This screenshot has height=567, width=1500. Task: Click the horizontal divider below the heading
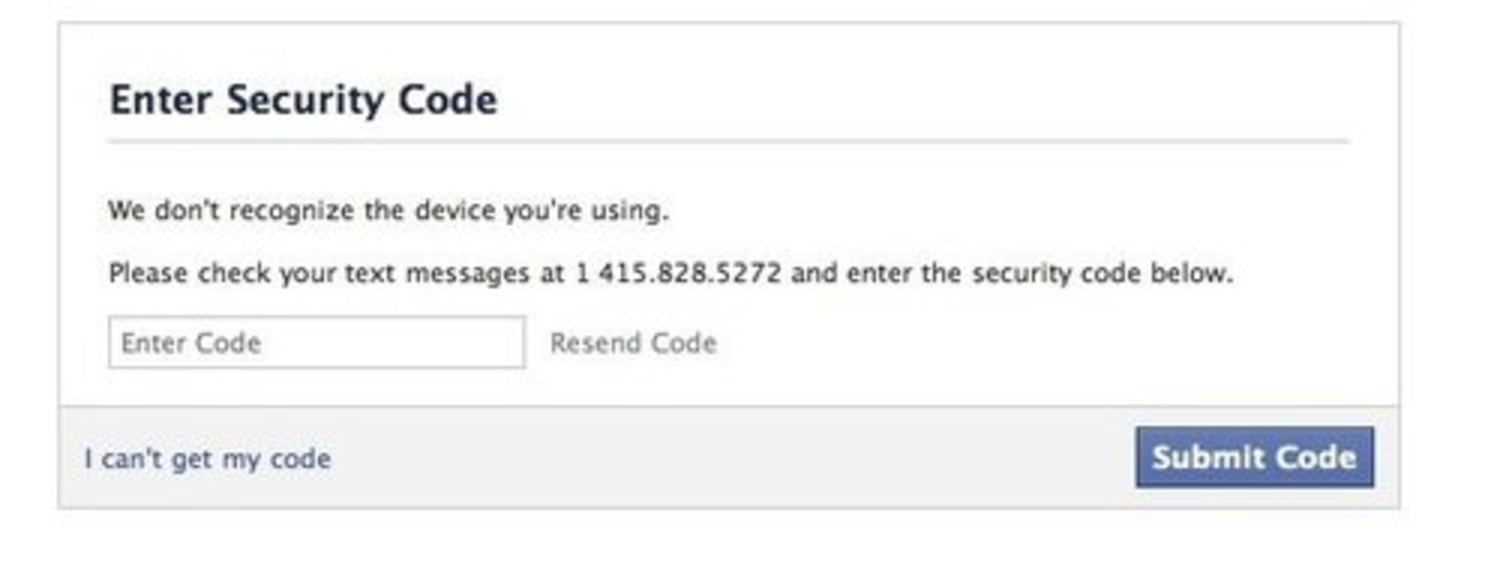pyautogui.click(x=728, y=142)
